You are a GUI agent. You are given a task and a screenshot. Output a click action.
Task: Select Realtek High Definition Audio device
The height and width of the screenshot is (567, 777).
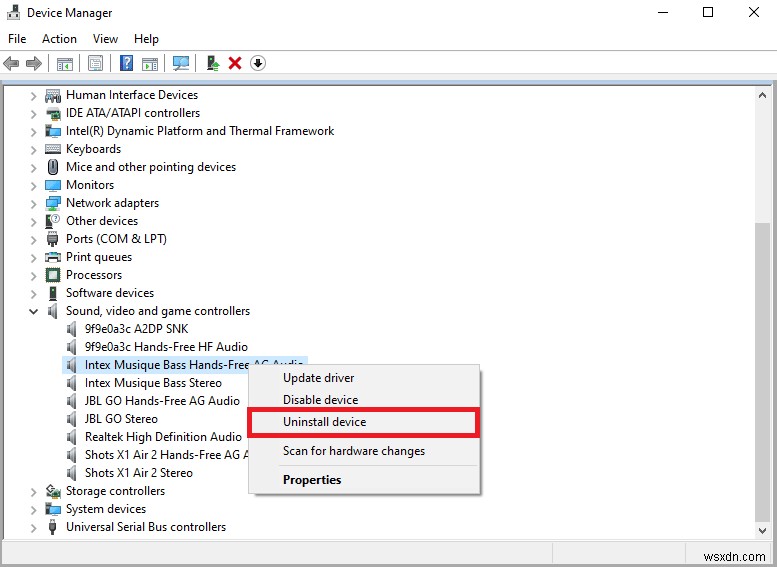pos(163,437)
